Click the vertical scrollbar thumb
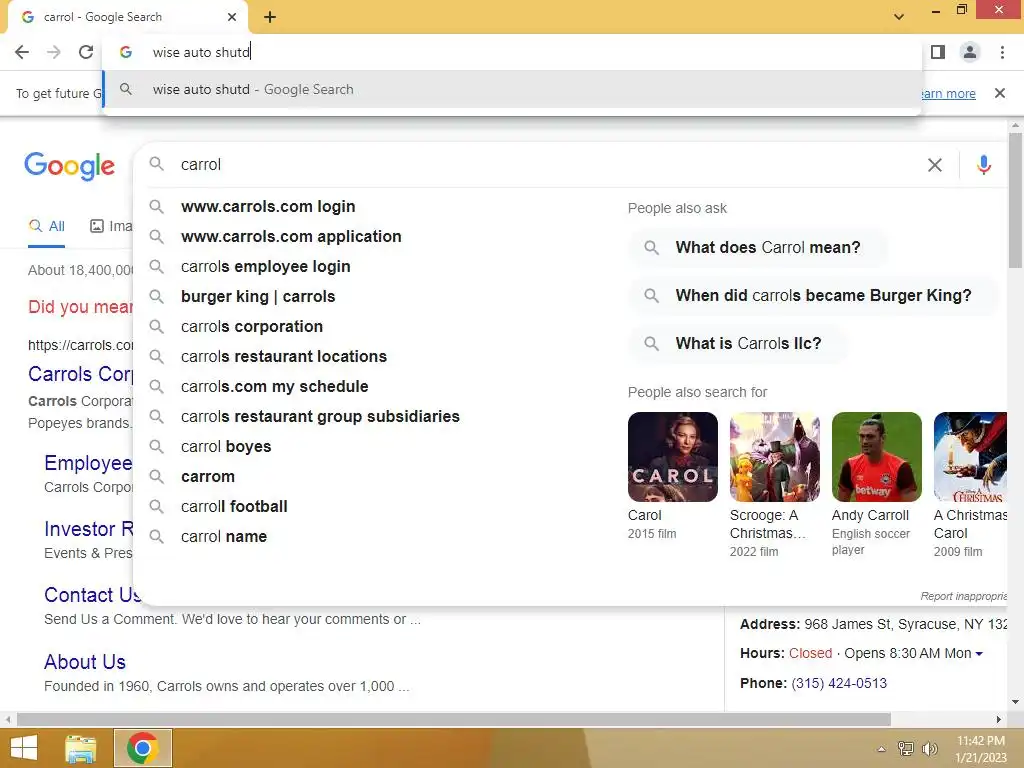Viewport: 1024px width, 768px height. pyautogui.click(x=1015, y=200)
